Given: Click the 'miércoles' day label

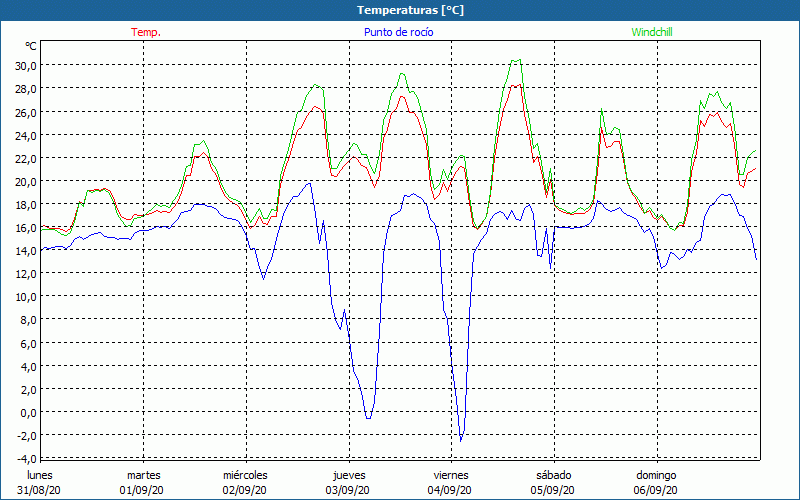Looking at the screenshot, I should [245, 475].
